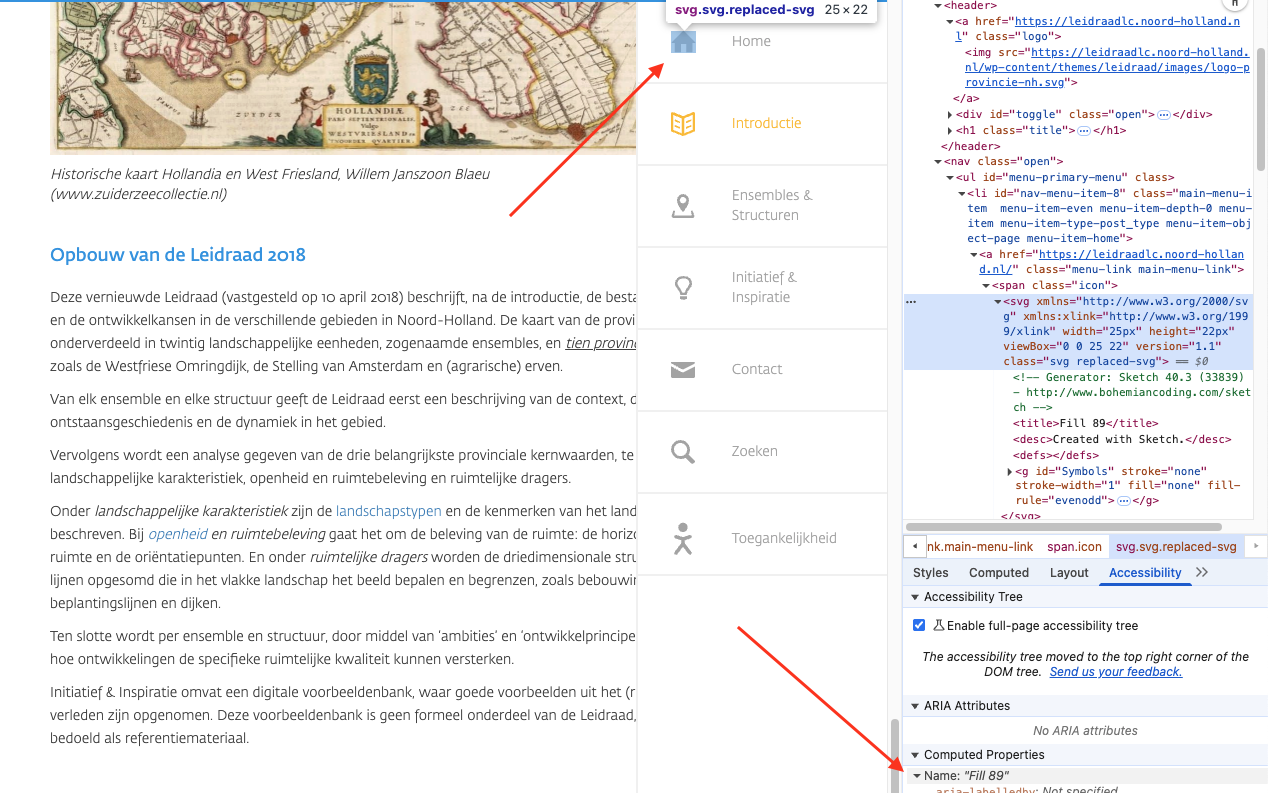1268x793 pixels.
Task: Click the horizontal scrollbar under the DOM tree
Action: coord(1062,527)
